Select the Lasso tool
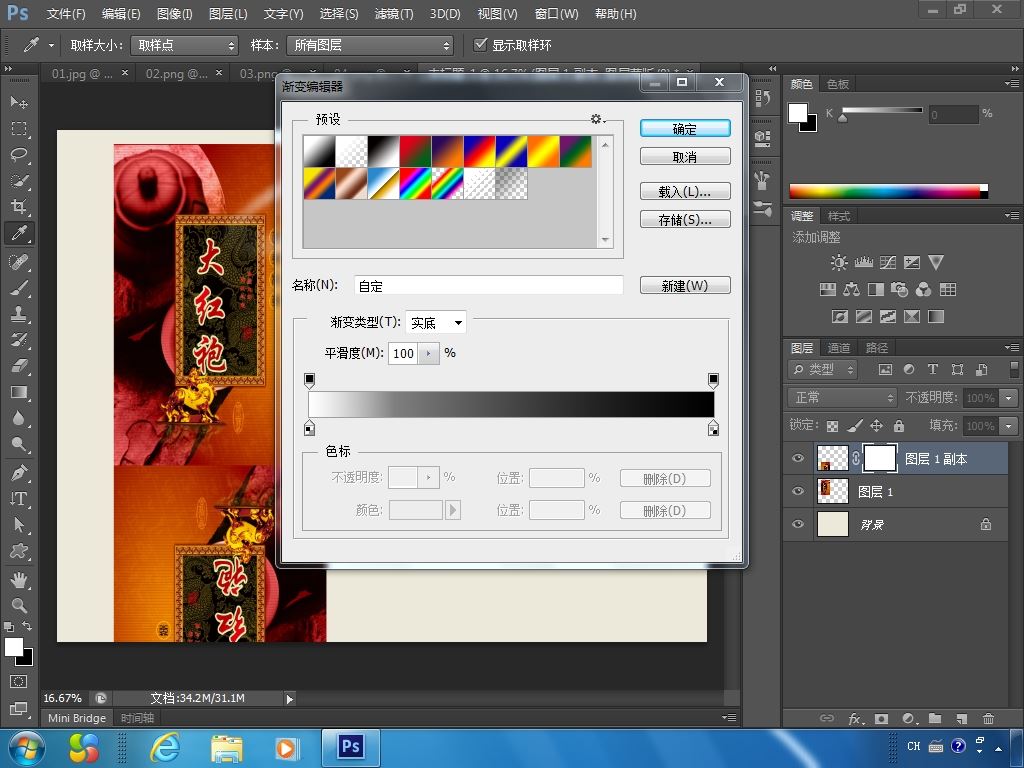The image size is (1024, 768). tap(19, 154)
